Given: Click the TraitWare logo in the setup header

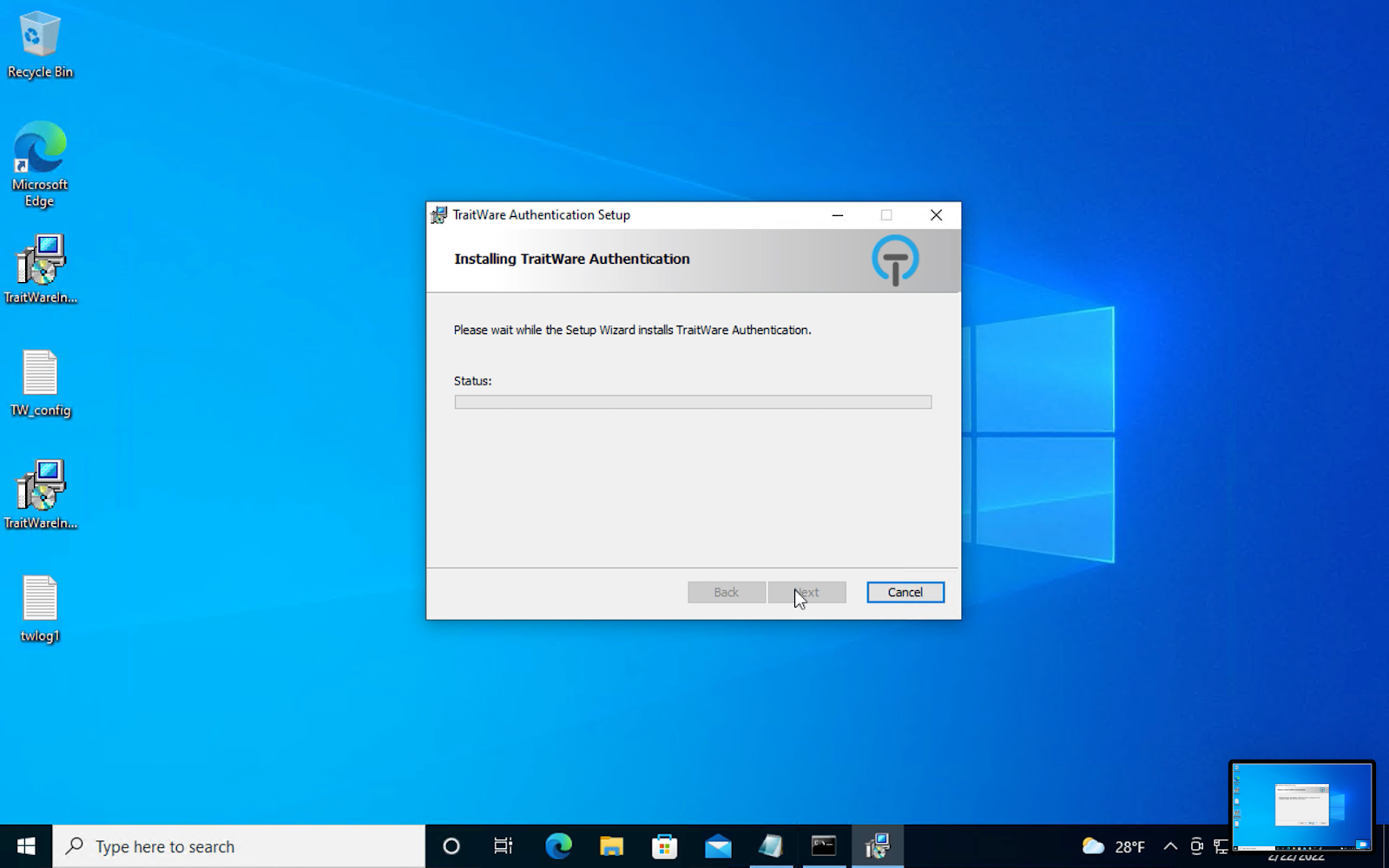Looking at the screenshot, I should pos(895,260).
